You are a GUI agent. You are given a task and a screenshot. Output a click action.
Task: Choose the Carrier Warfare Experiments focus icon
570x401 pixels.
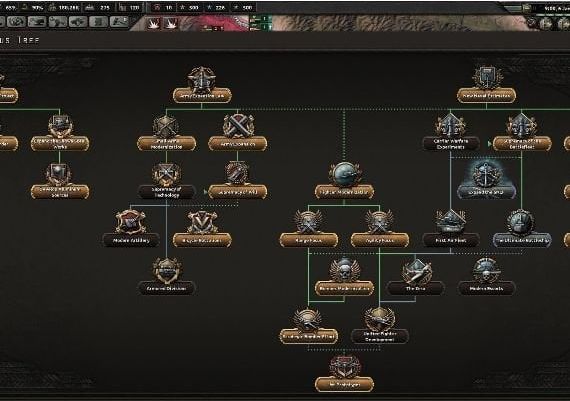(x=451, y=126)
